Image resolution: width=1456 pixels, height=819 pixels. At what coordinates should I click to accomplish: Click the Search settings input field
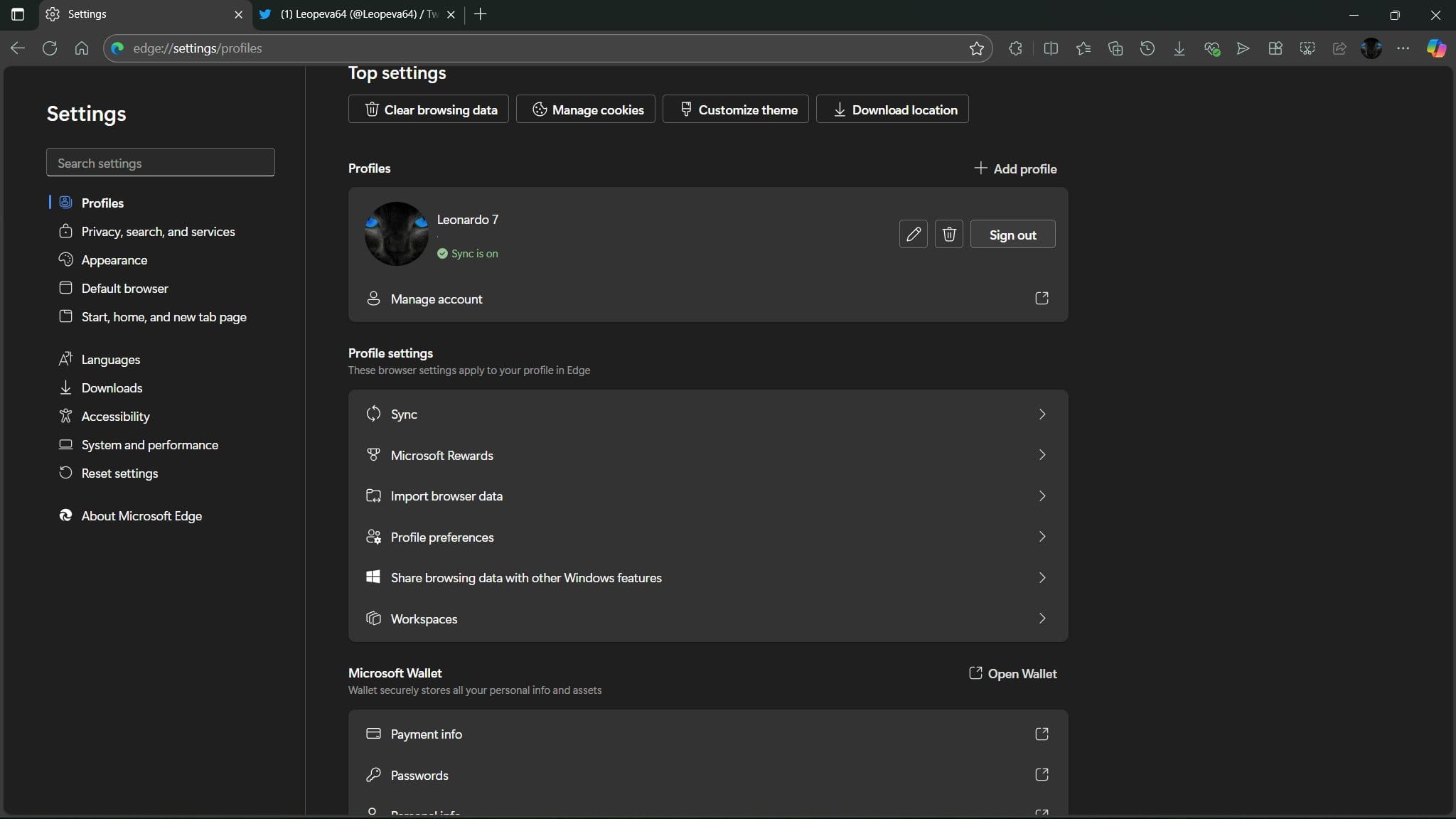(x=160, y=162)
